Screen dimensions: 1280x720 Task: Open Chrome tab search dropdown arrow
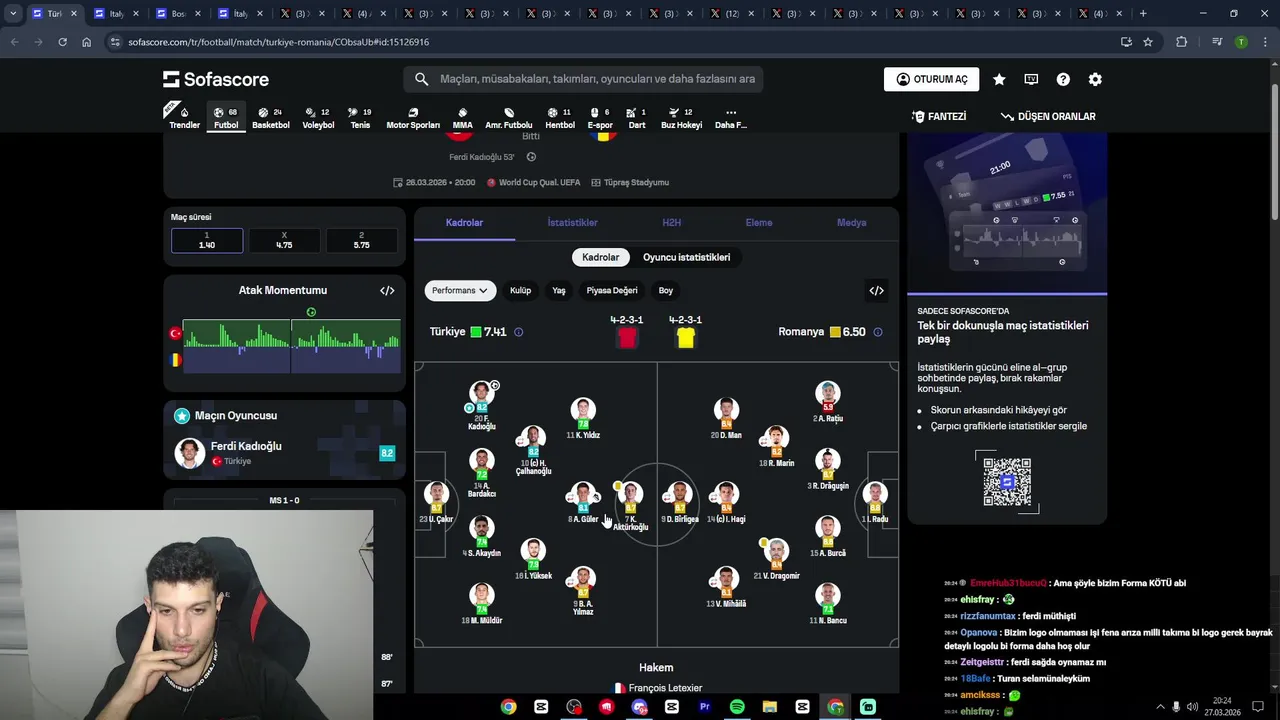tap(13, 14)
